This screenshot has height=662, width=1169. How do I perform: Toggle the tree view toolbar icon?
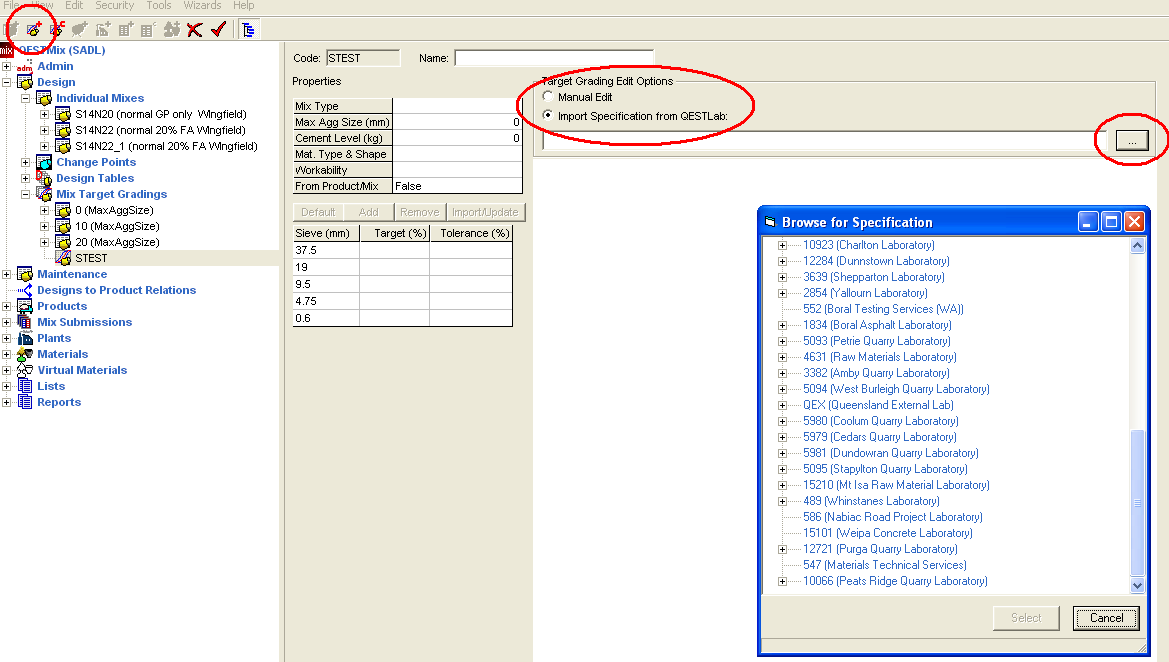click(248, 29)
